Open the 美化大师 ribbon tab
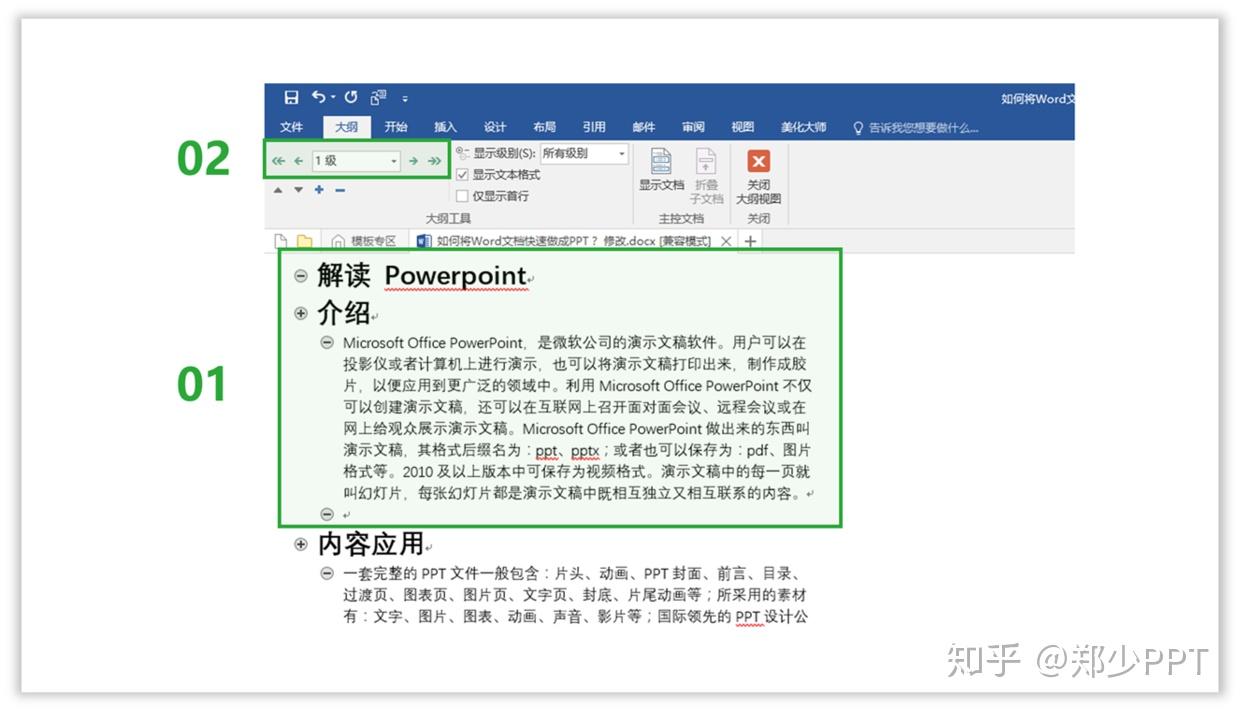The width and height of the screenshot is (1240, 711). point(804,127)
